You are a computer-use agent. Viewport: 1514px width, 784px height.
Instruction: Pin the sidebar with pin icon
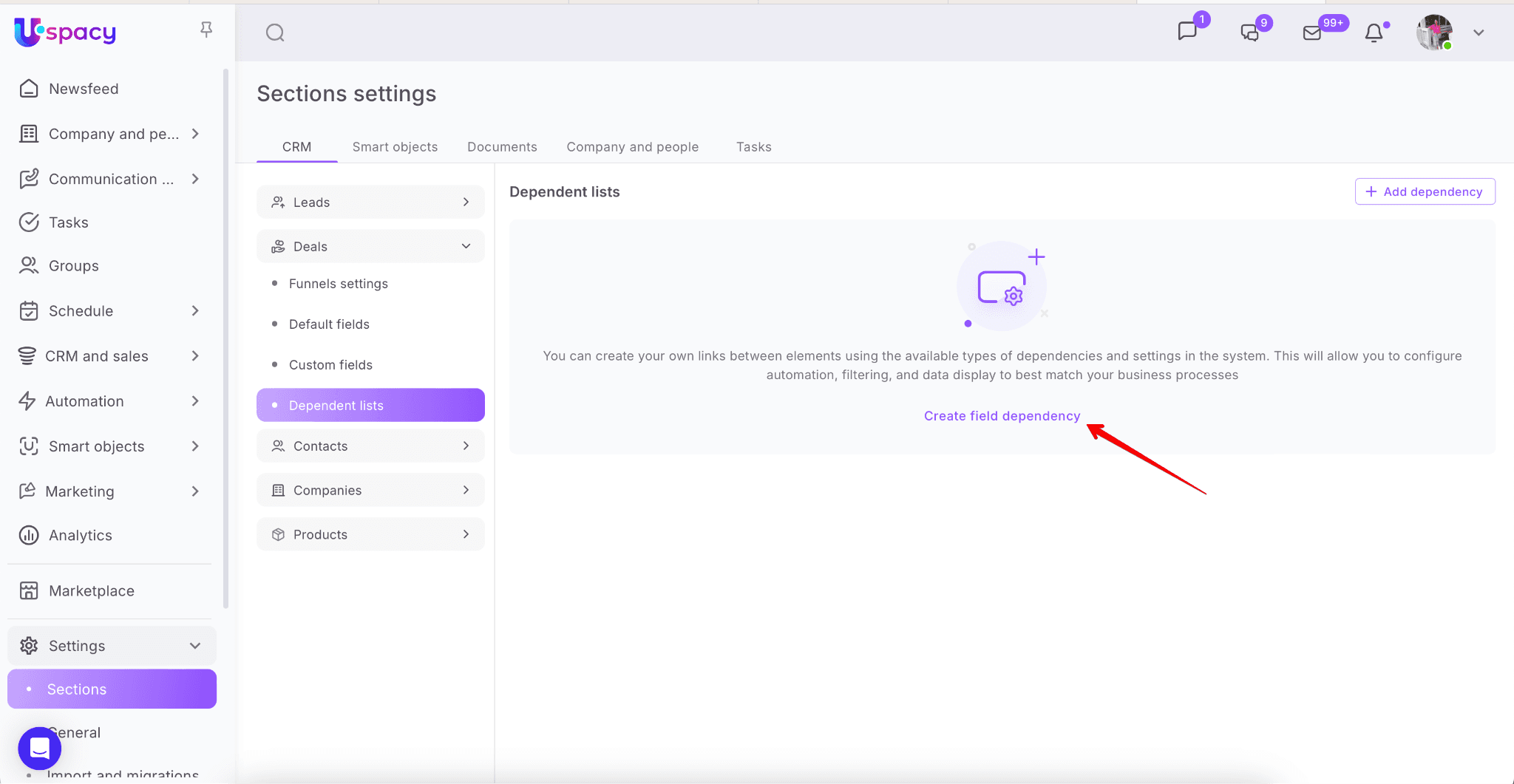click(206, 30)
